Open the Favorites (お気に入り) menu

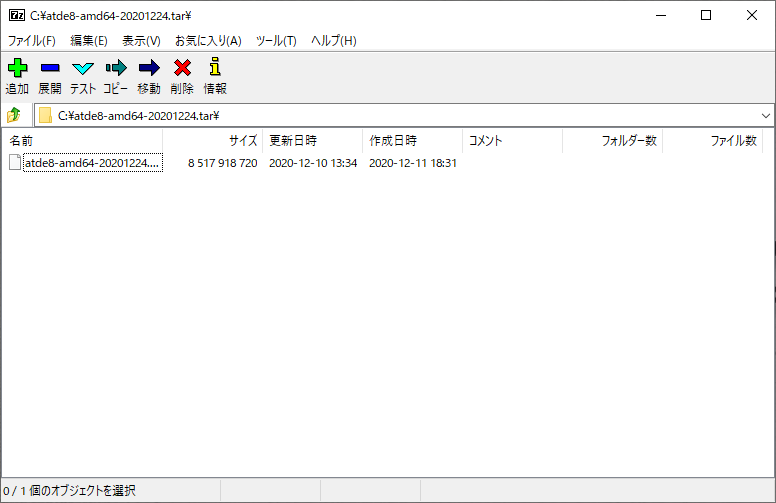tap(208, 41)
